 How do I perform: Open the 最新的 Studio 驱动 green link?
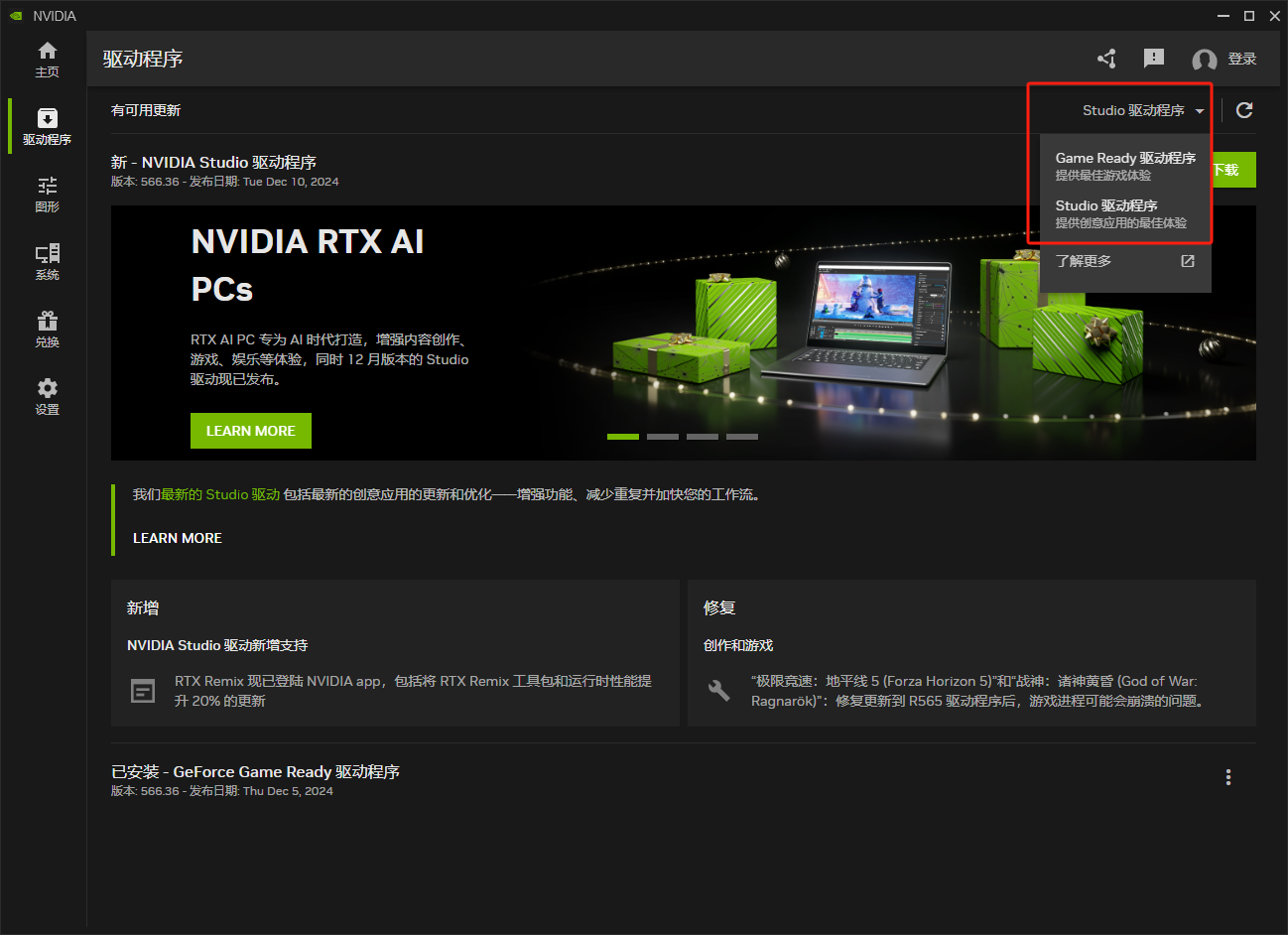click(x=220, y=494)
